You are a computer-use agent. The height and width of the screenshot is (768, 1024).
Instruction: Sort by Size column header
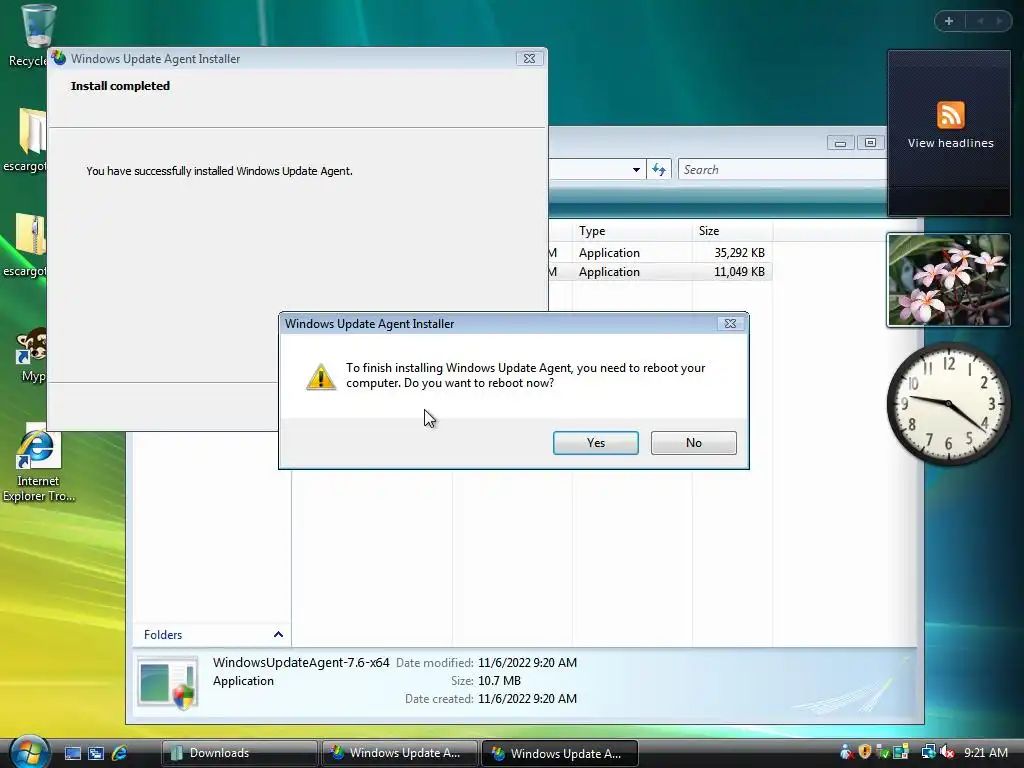pyautogui.click(x=733, y=231)
